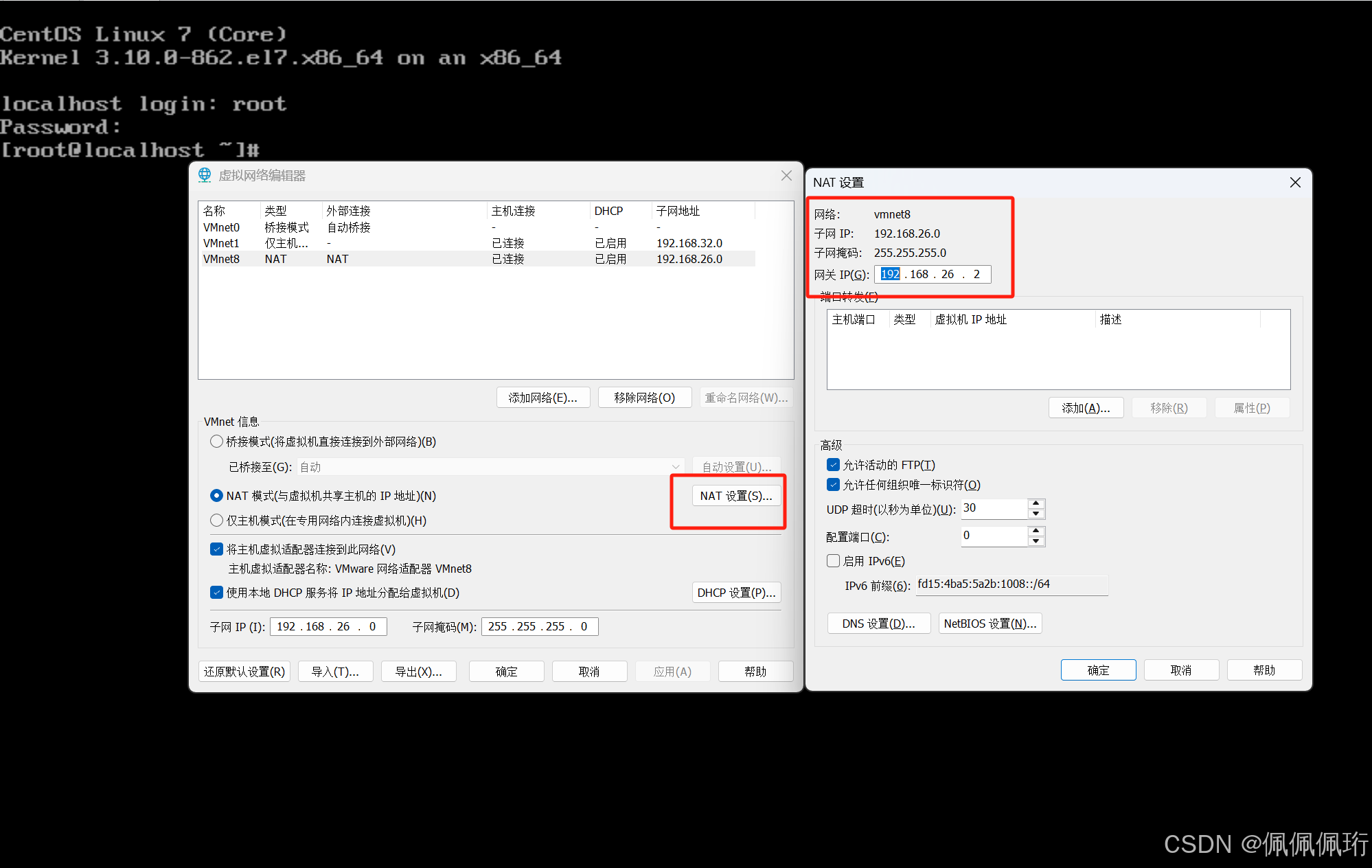Image resolution: width=1372 pixels, height=868 pixels.
Task: Expand the 已桥接至 dropdown
Action: [x=676, y=467]
